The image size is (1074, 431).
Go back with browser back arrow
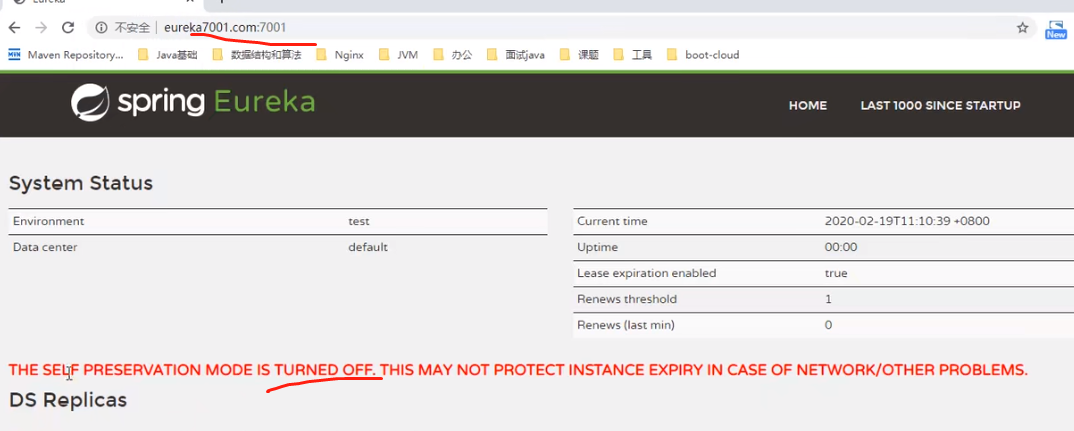[x=14, y=28]
